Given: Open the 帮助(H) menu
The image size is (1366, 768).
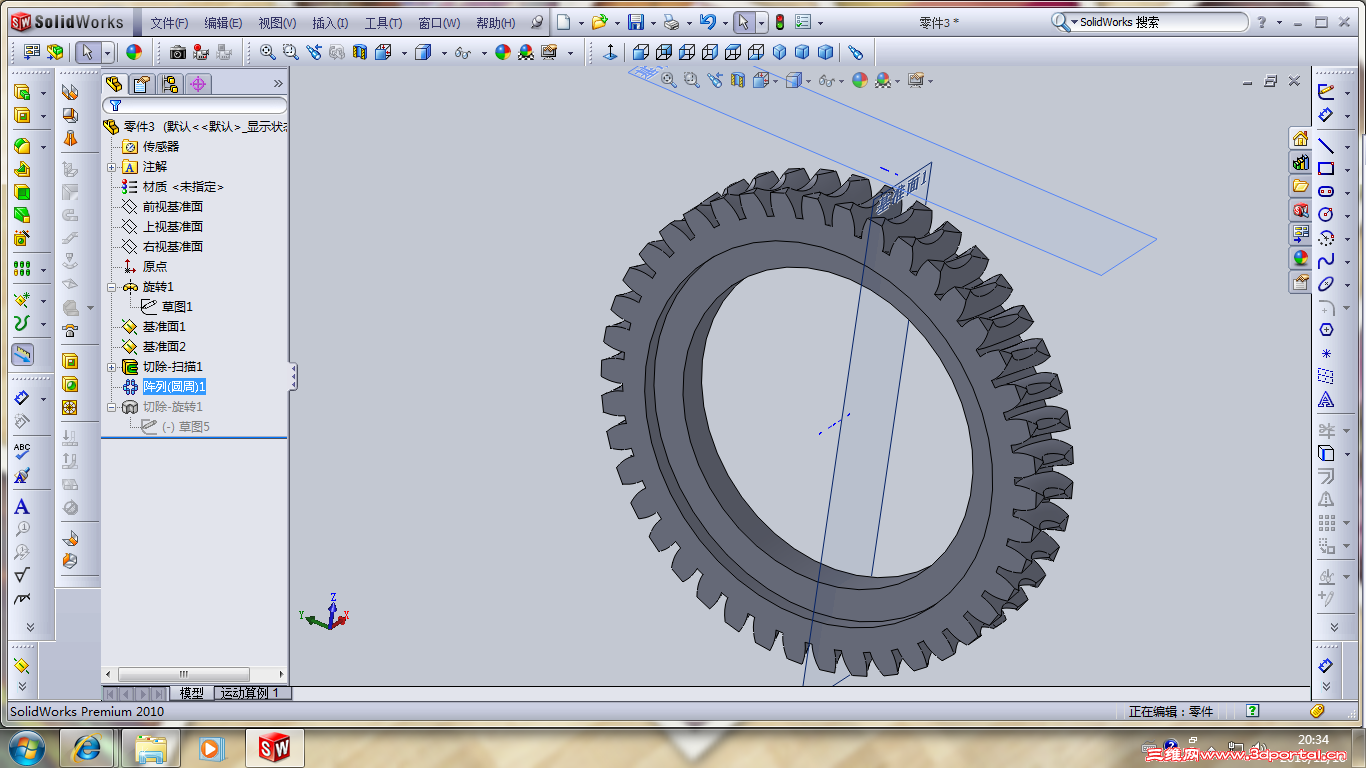Looking at the screenshot, I should click(496, 23).
